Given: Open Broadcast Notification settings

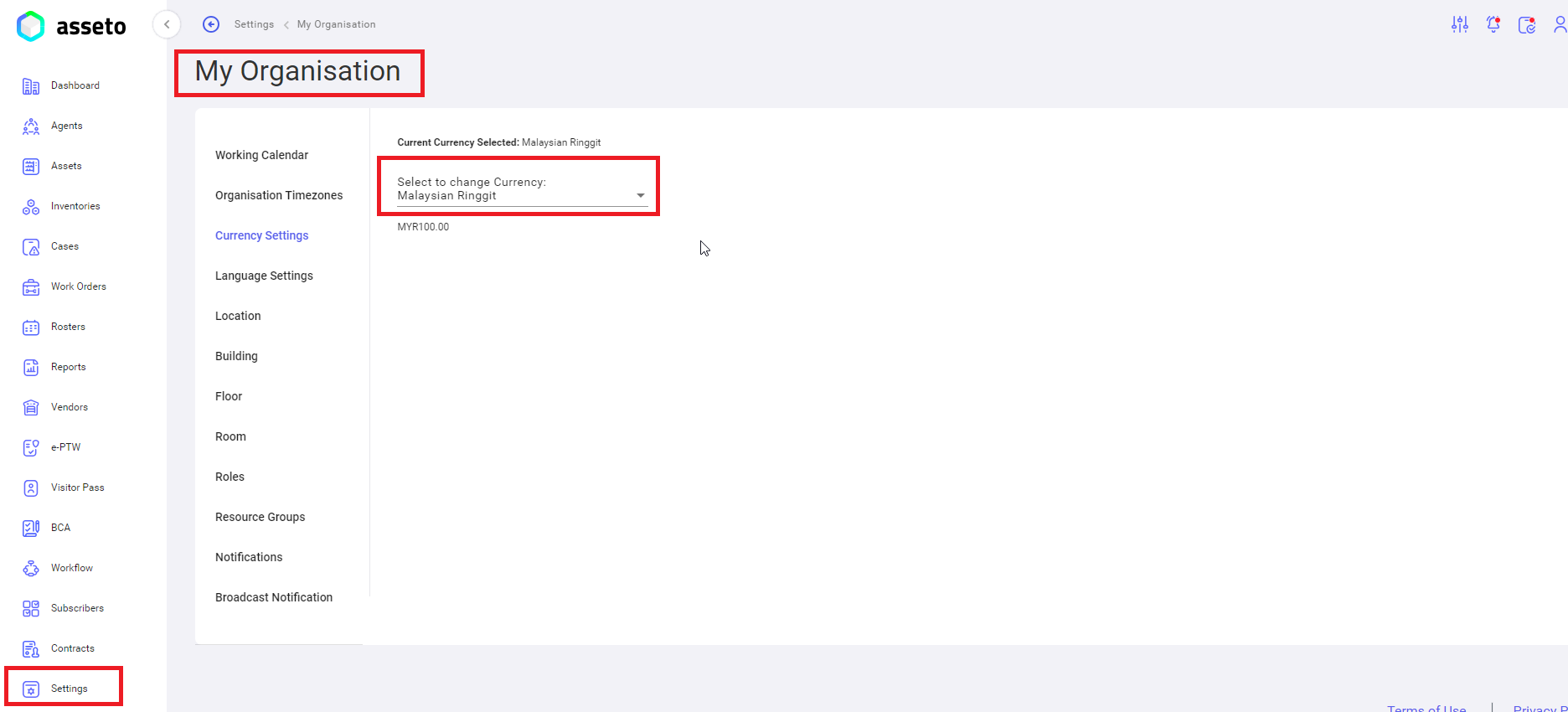Looking at the screenshot, I should point(274,597).
